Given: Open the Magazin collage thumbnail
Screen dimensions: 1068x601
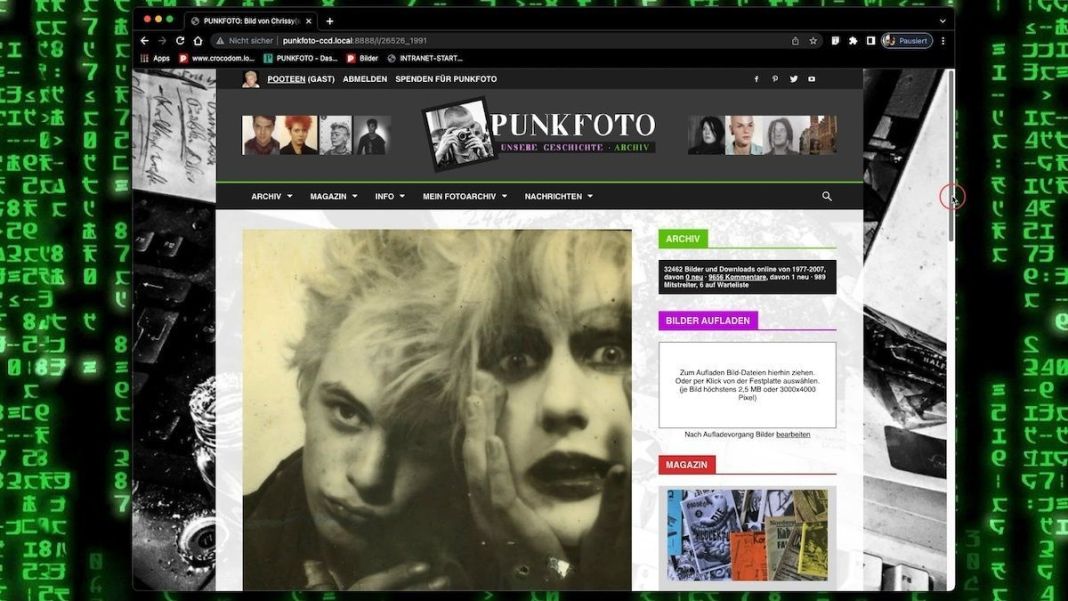Looking at the screenshot, I should coord(747,535).
